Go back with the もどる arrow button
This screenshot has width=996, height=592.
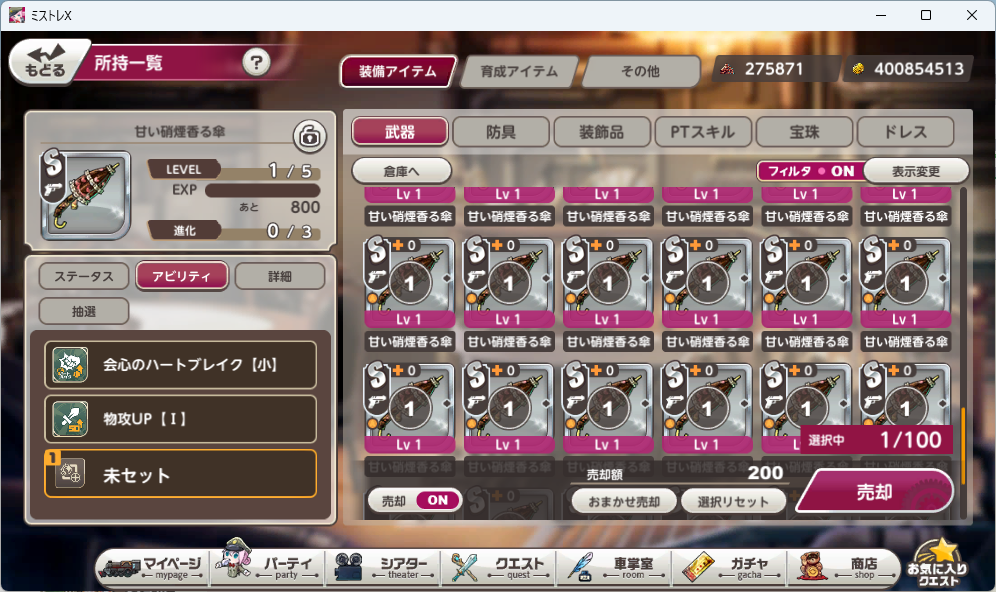click(x=46, y=61)
